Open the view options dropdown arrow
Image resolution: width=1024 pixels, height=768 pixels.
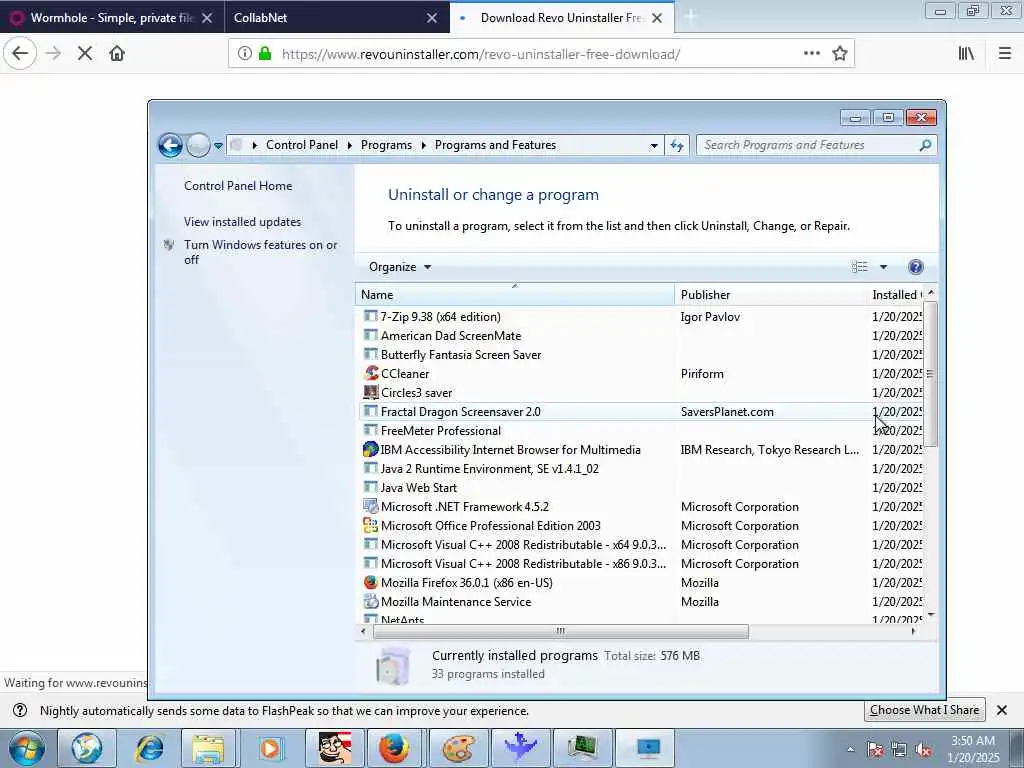tap(883, 266)
